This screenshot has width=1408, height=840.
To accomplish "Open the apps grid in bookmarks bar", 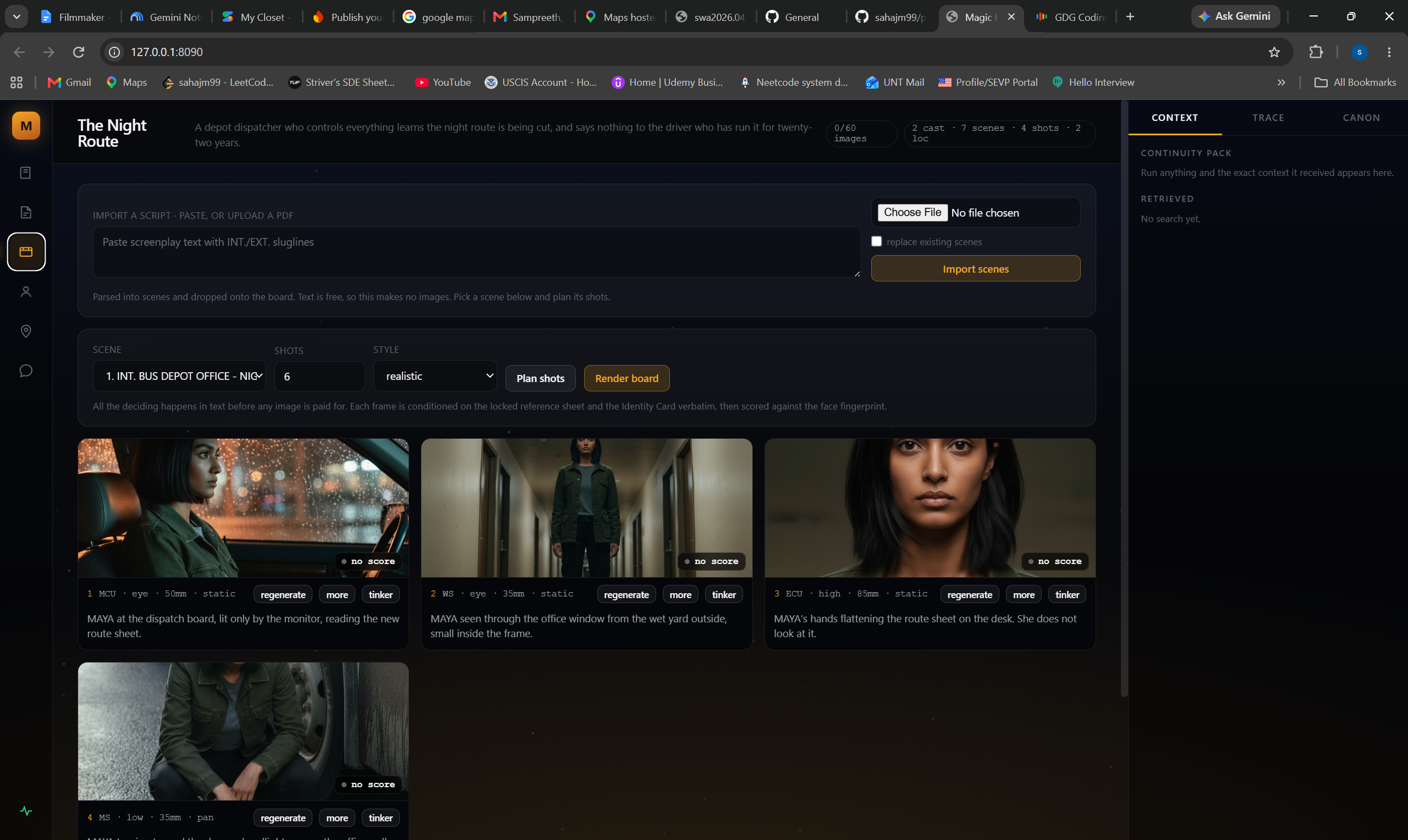I will (x=16, y=82).
